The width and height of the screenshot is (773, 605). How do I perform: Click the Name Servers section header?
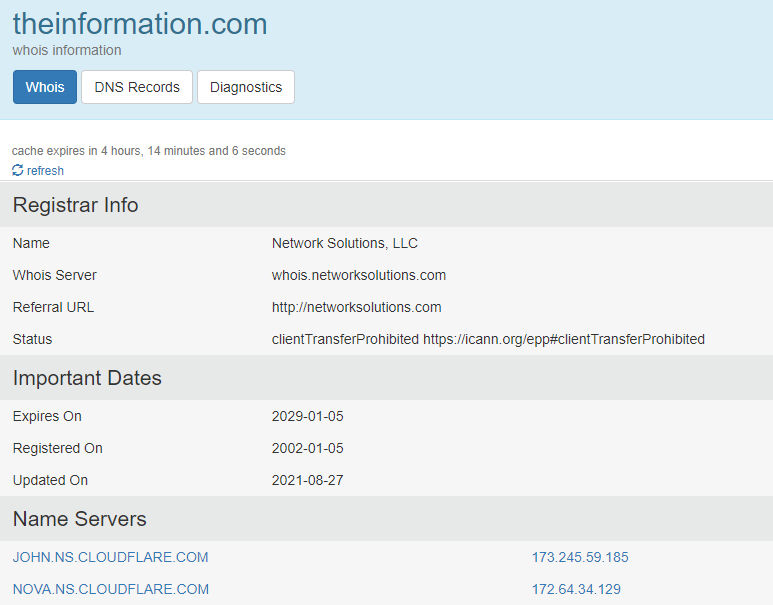(x=79, y=519)
